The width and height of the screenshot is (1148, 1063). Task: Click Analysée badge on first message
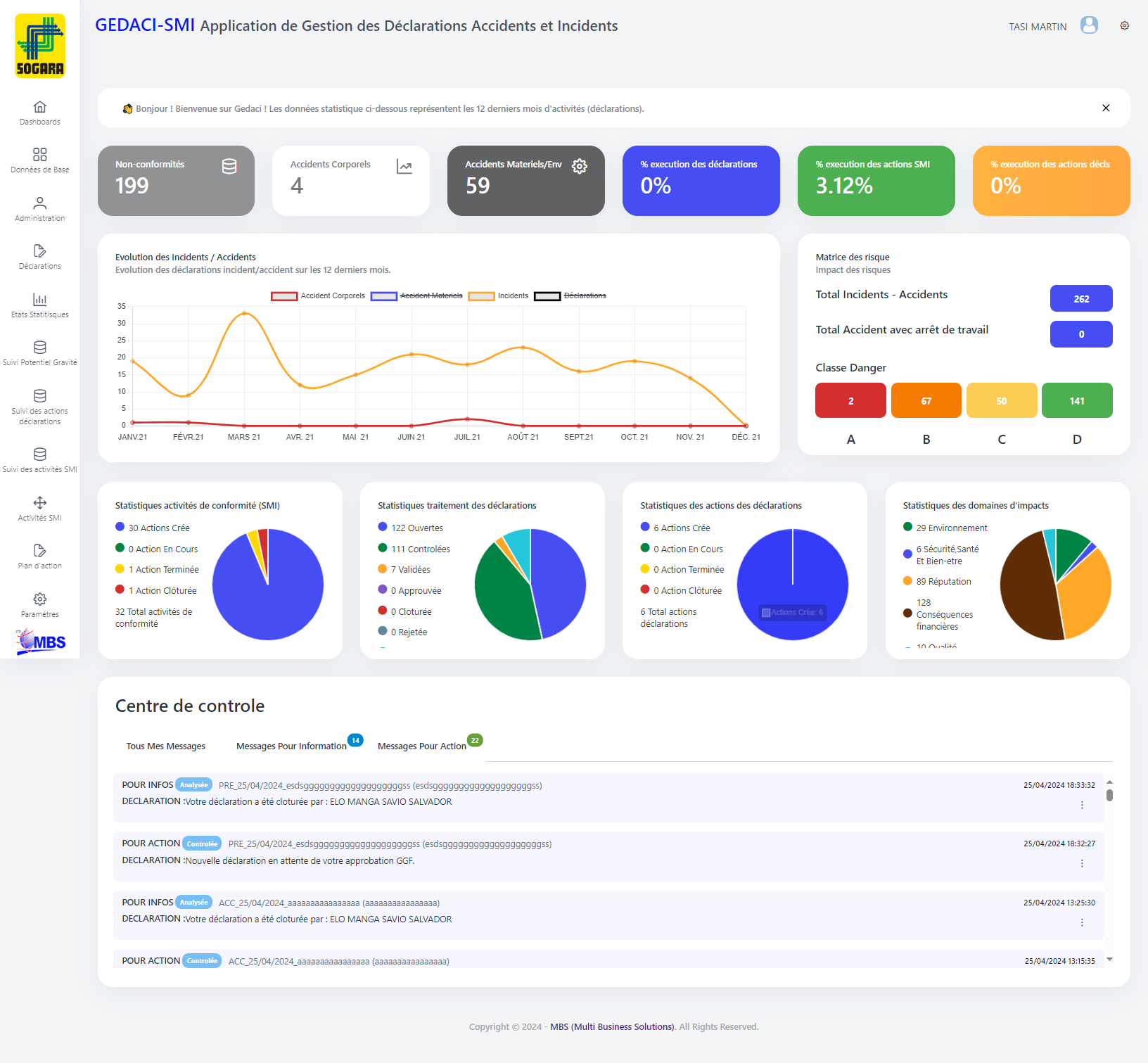[x=194, y=785]
